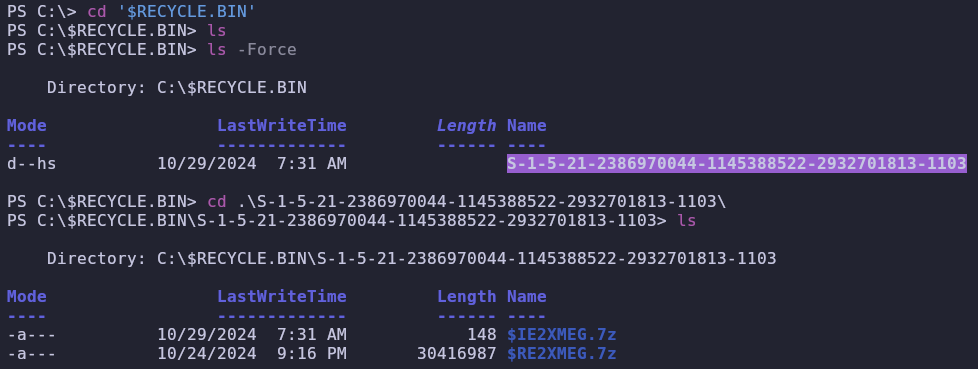Click the second Mode column header
978x369 pixels.
tap(27, 296)
